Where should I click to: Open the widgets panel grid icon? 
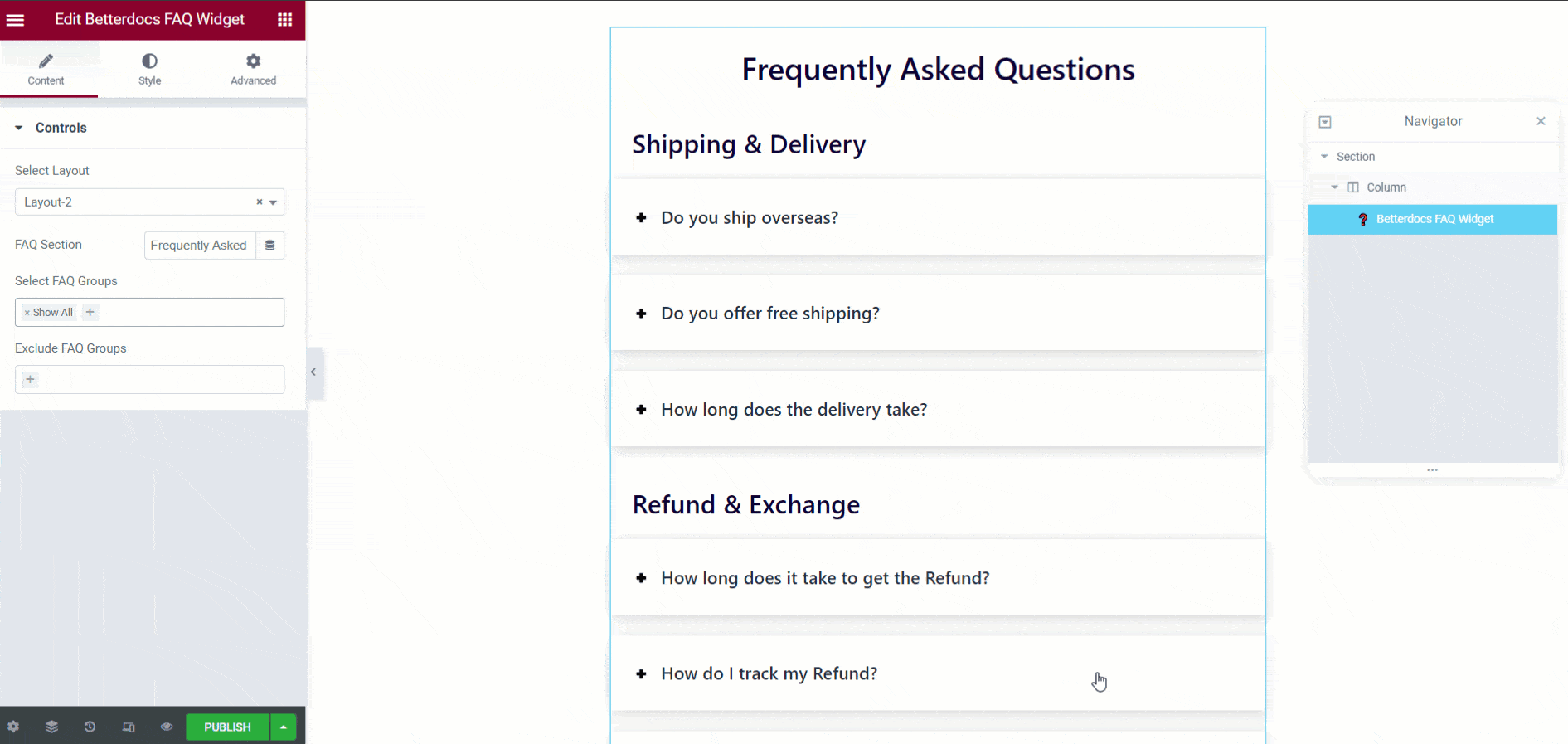[284, 19]
